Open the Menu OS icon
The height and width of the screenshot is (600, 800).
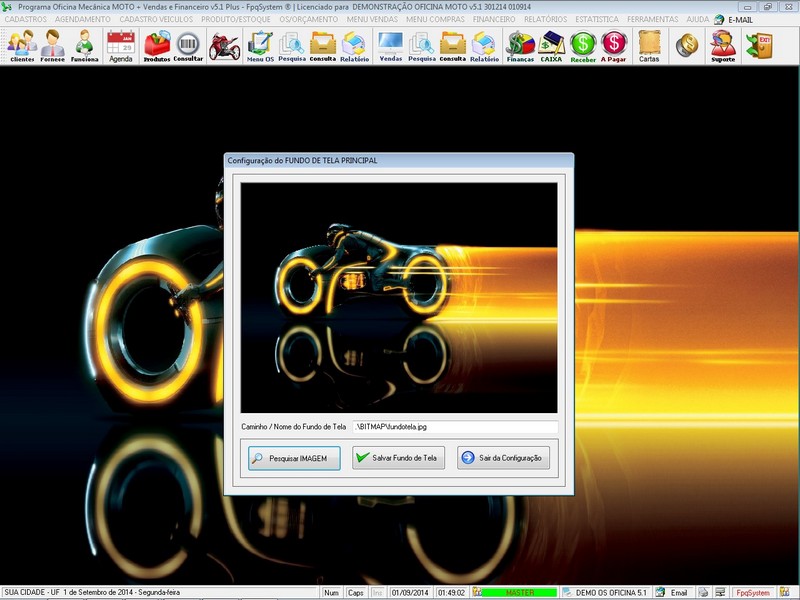pos(260,46)
